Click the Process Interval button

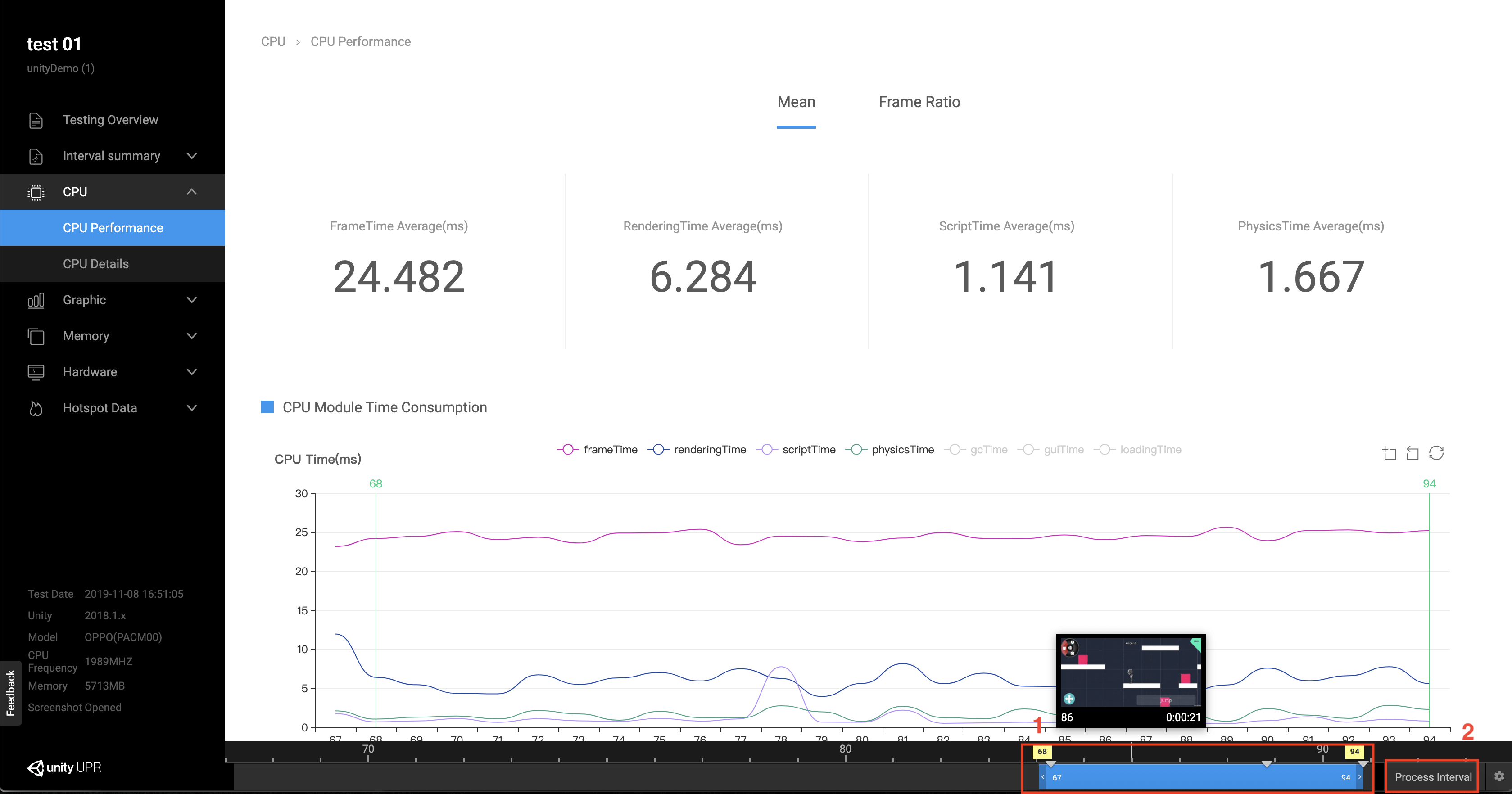[x=1432, y=777]
